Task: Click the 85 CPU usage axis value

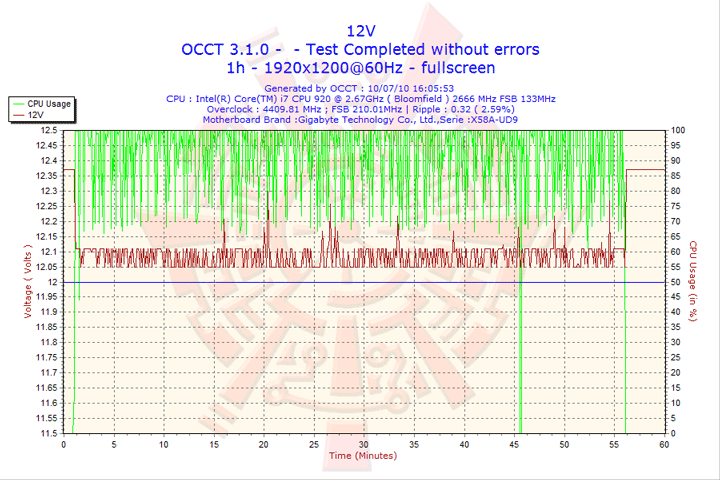Action: (x=675, y=176)
